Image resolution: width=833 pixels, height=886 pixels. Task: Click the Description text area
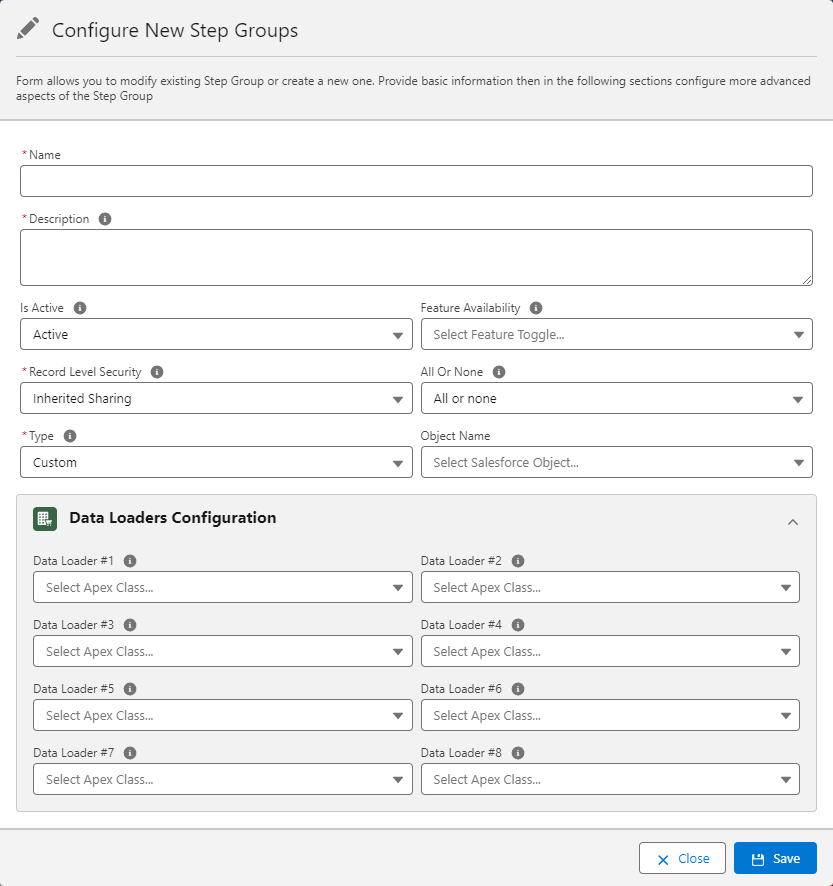(416, 258)
